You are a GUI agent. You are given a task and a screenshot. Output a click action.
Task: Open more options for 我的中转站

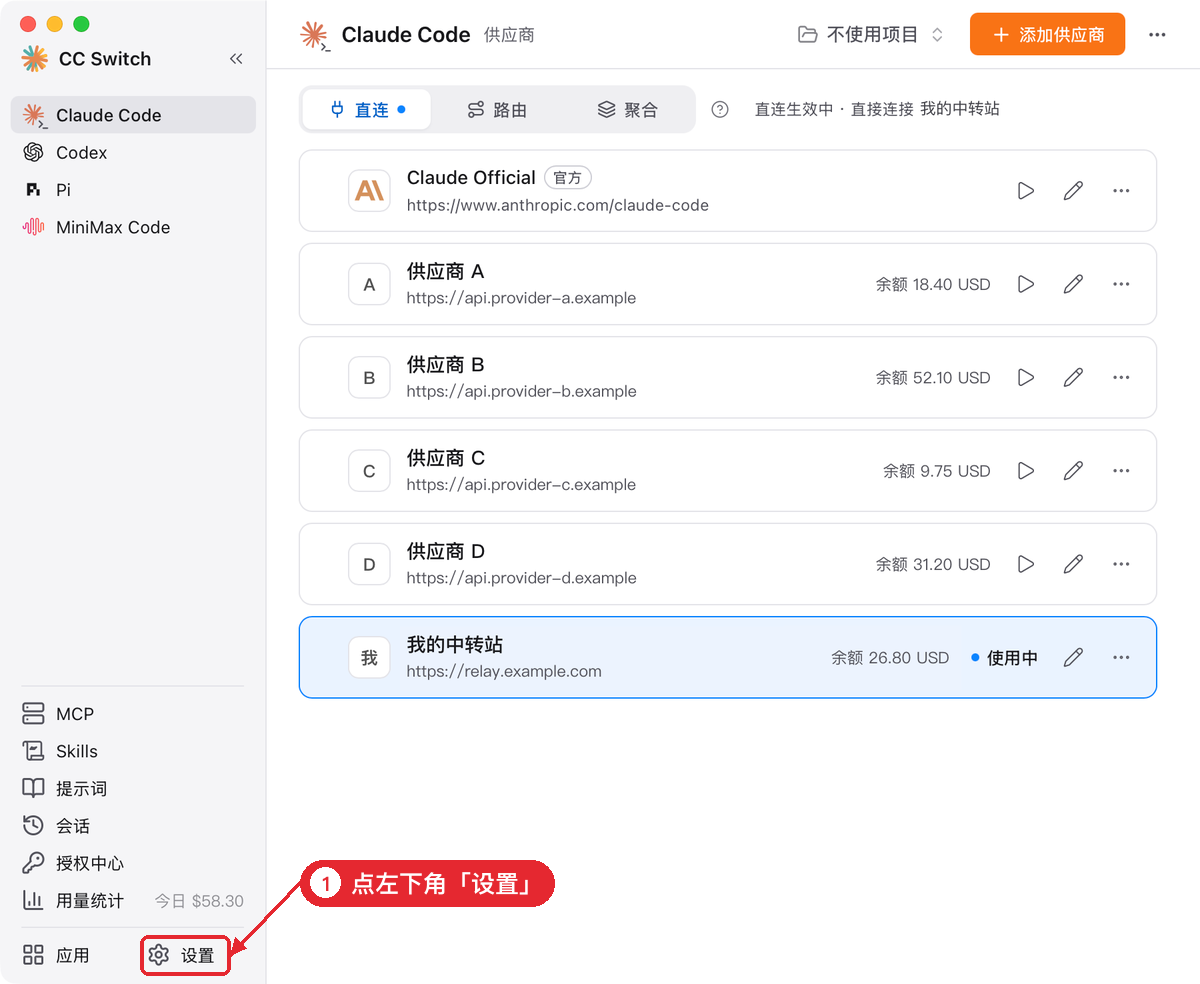[x=1121, y=657]
